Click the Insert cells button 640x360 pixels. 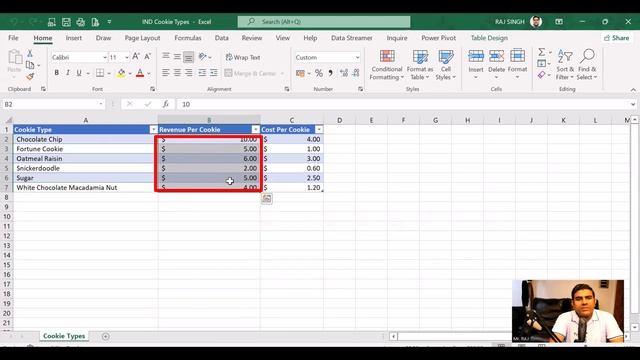point(476,64)
